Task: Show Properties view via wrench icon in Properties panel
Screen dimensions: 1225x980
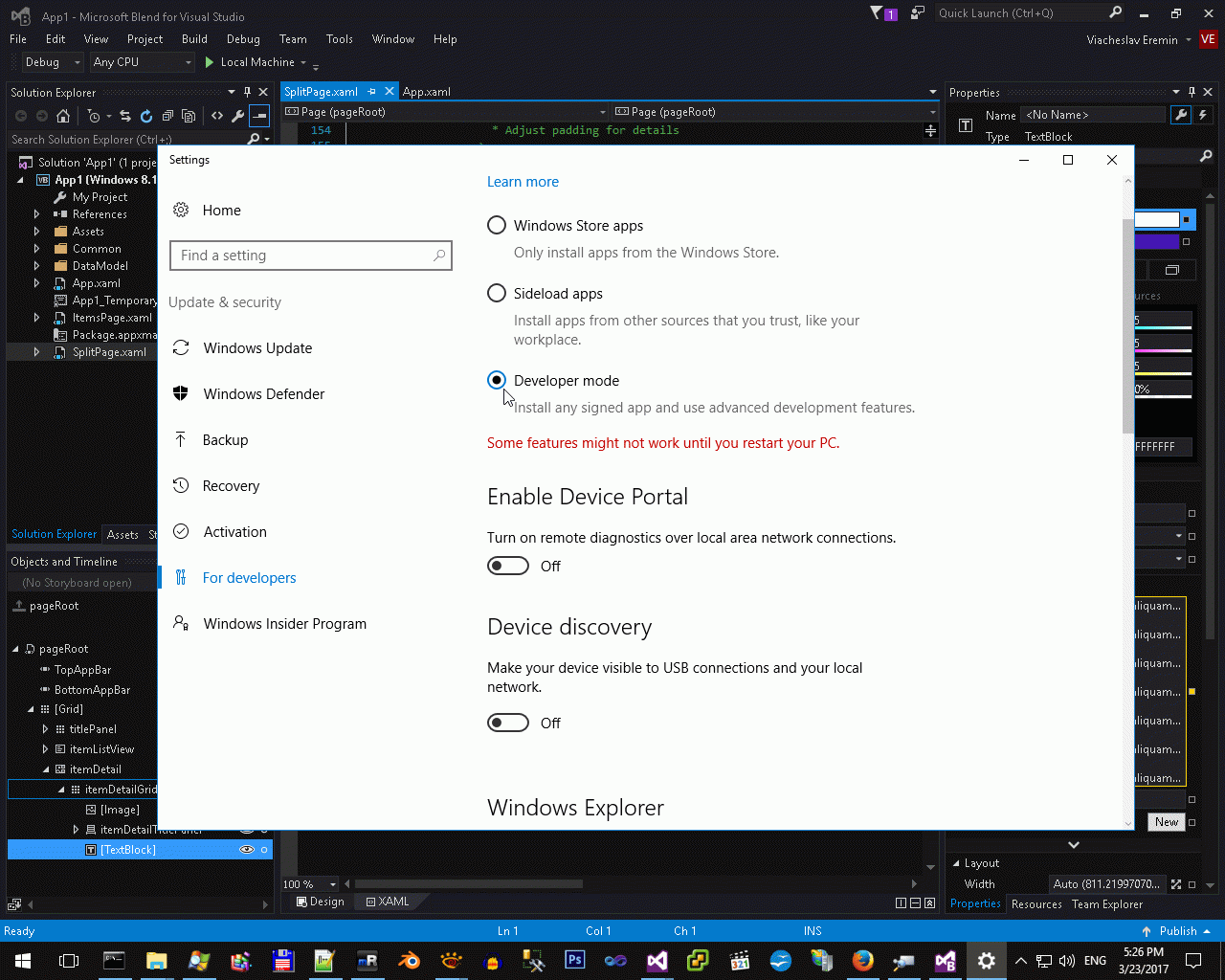Action: pos(1181,115)
